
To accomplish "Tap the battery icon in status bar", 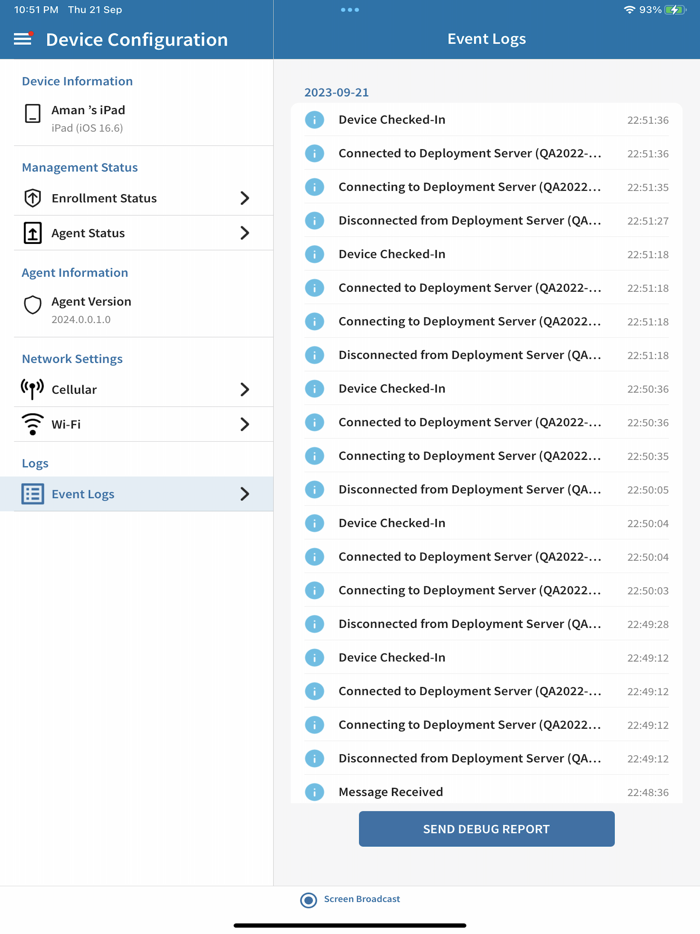I will (676, 10).
